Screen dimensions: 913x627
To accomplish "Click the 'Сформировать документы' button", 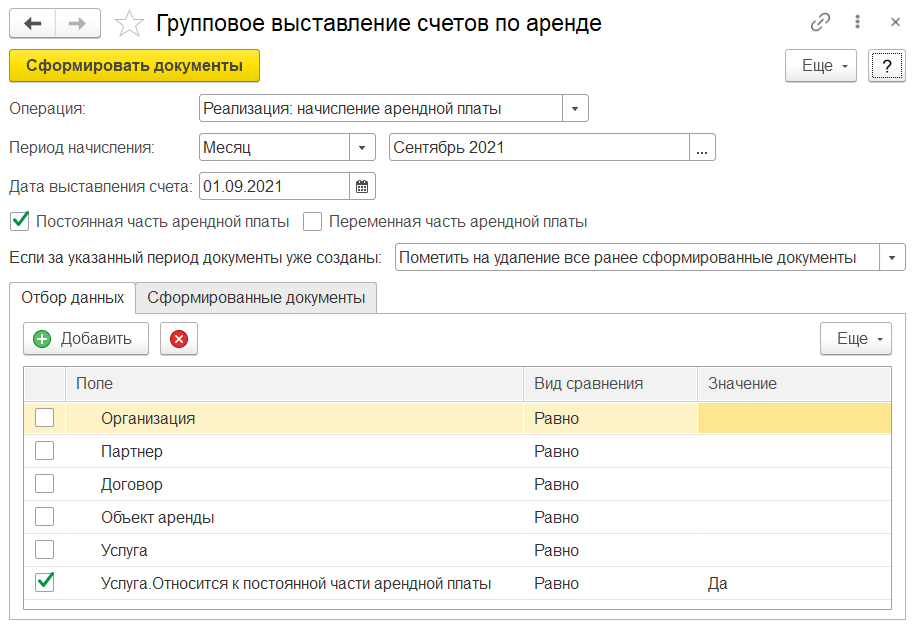I will coord(134,66).
